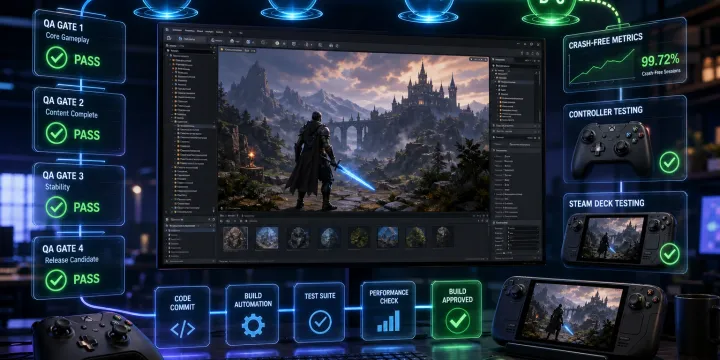Click the bar chart icon under Performance Check
720x360 pixels.
[388, 321]
